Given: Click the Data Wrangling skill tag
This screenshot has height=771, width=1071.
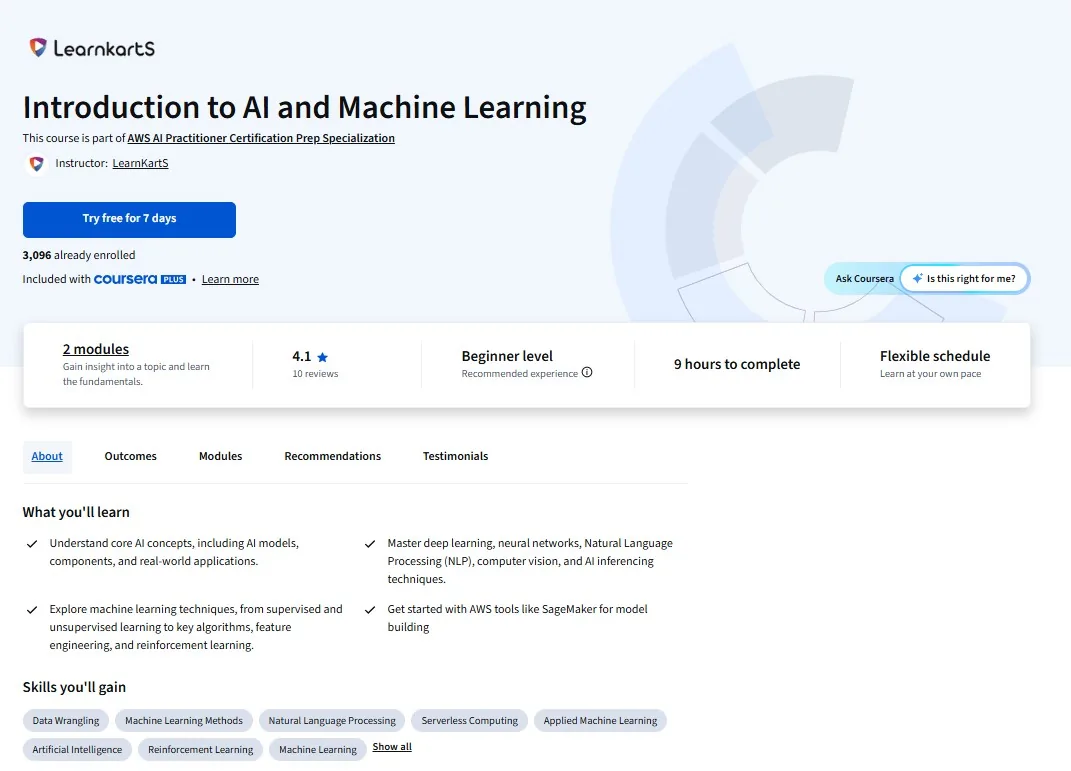Looking at the screenshot, I should pyautogui.click(x=66, y=720).
